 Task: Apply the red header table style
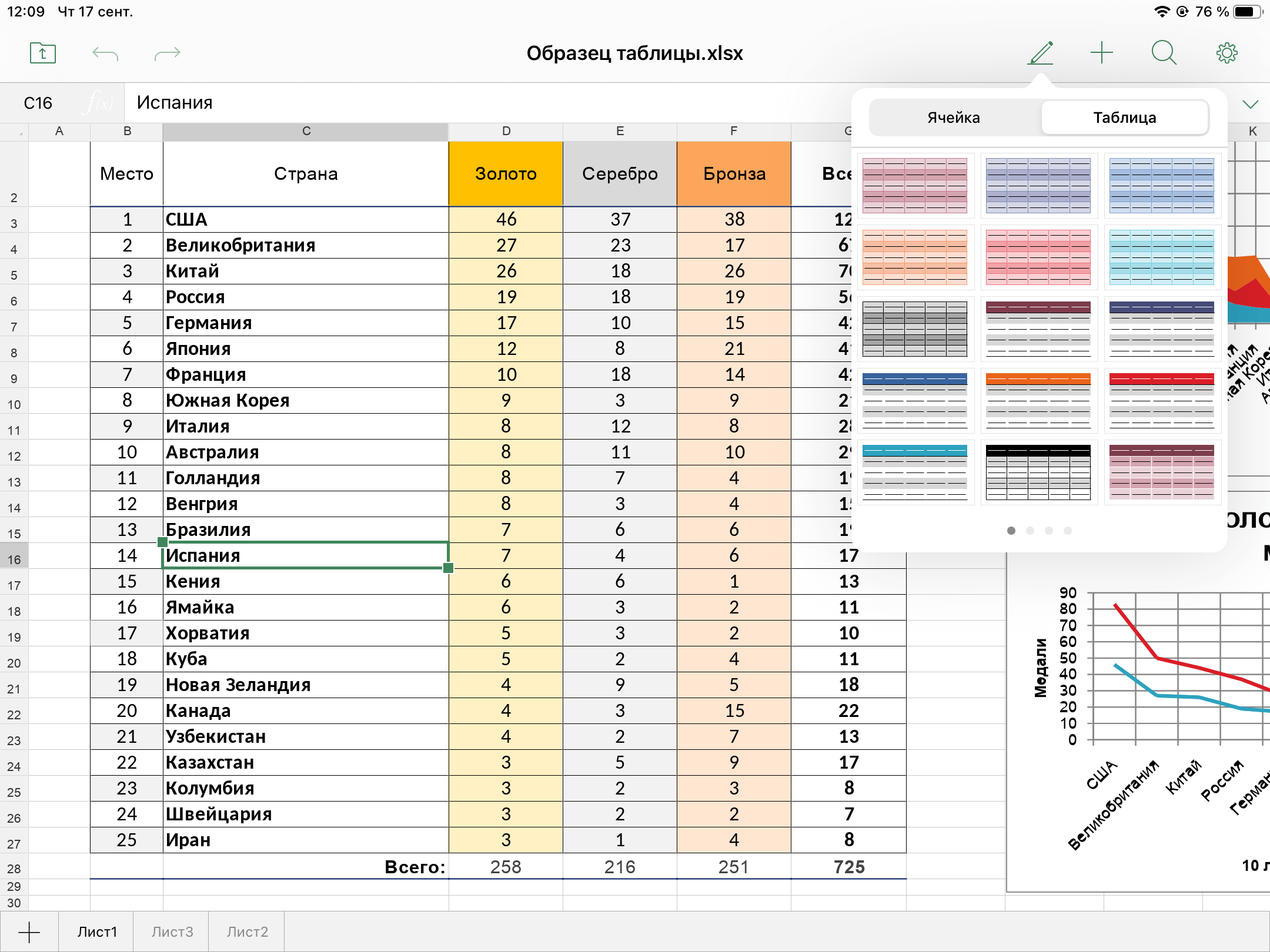[1162, 401]
